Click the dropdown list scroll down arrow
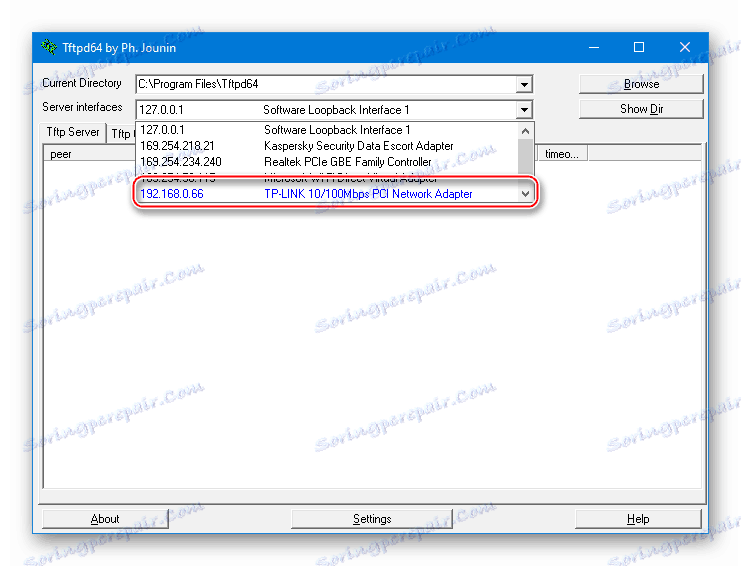This screenshot has height=566, width=741. click(526, 194)
